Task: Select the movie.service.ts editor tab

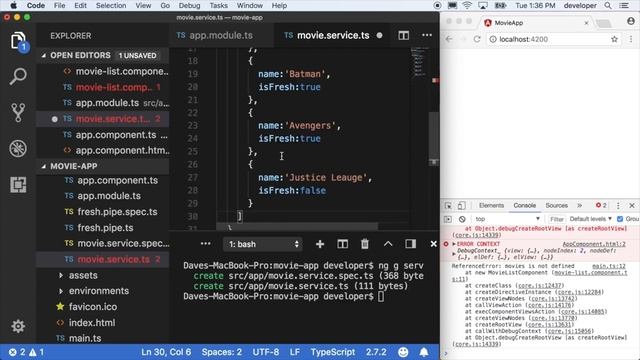Action: pyautogui.click(x=333, y=36)
